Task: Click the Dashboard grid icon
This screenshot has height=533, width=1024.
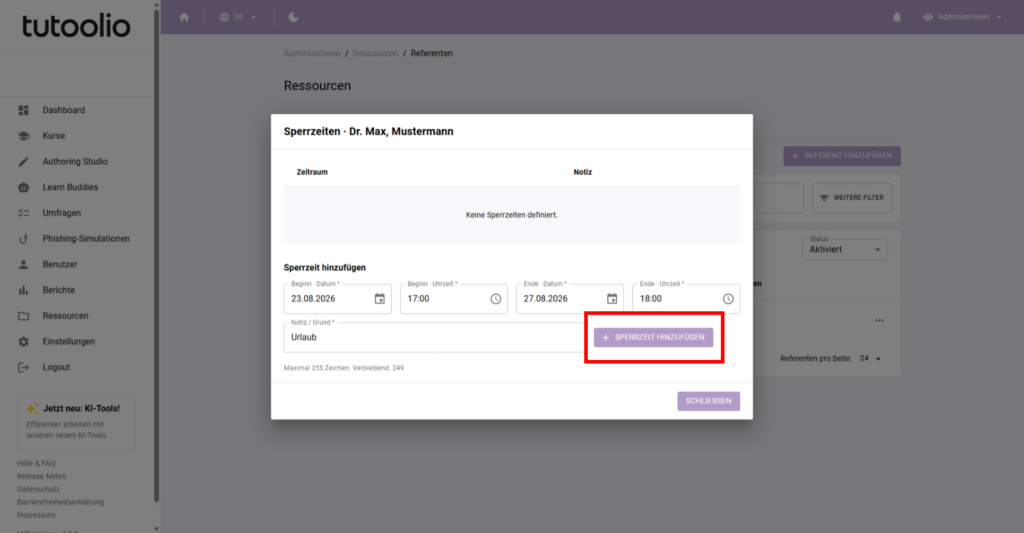Action: coord(24,110)
